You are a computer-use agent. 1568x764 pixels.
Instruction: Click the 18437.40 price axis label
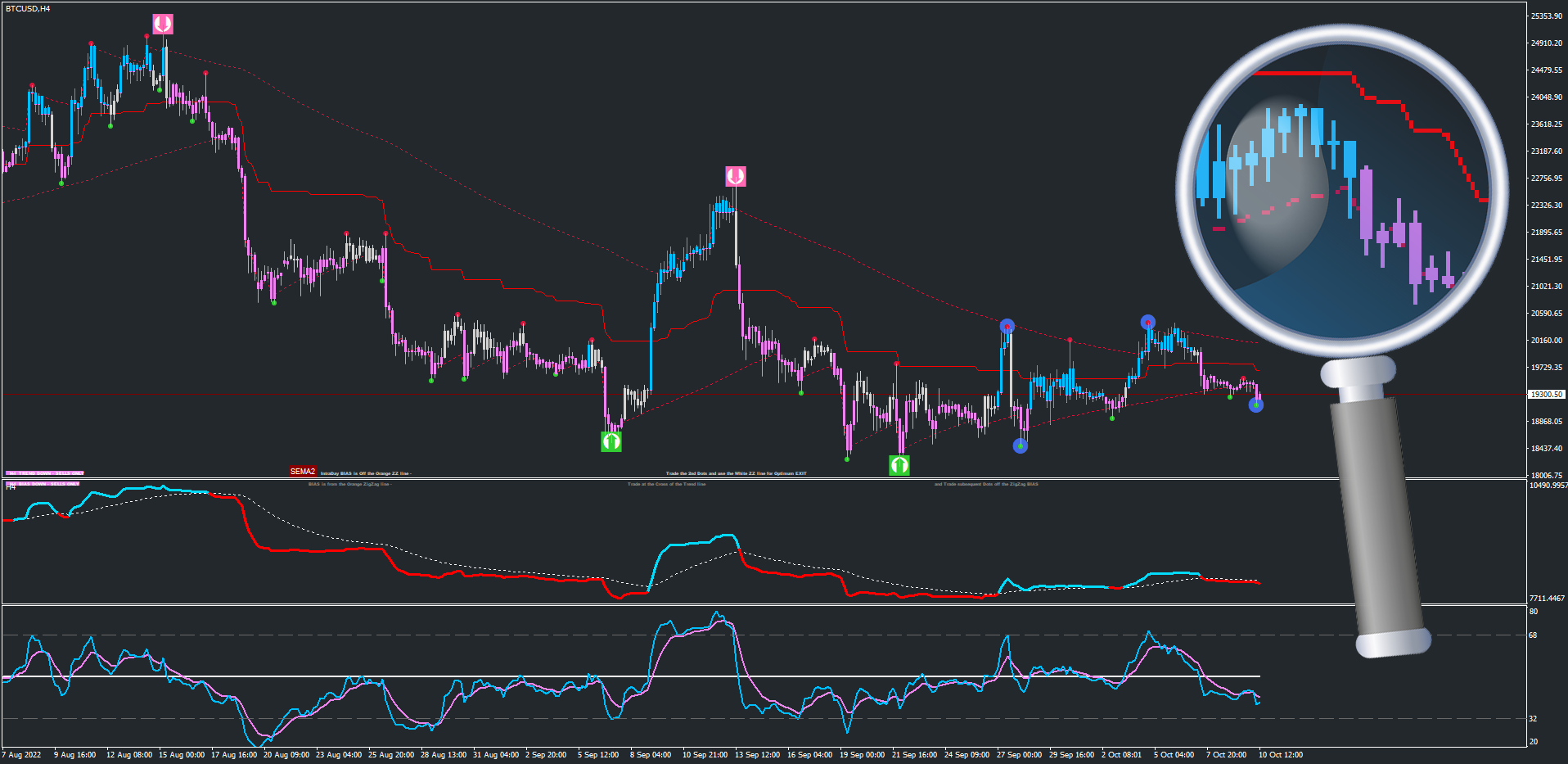[x=1547, y=449]
